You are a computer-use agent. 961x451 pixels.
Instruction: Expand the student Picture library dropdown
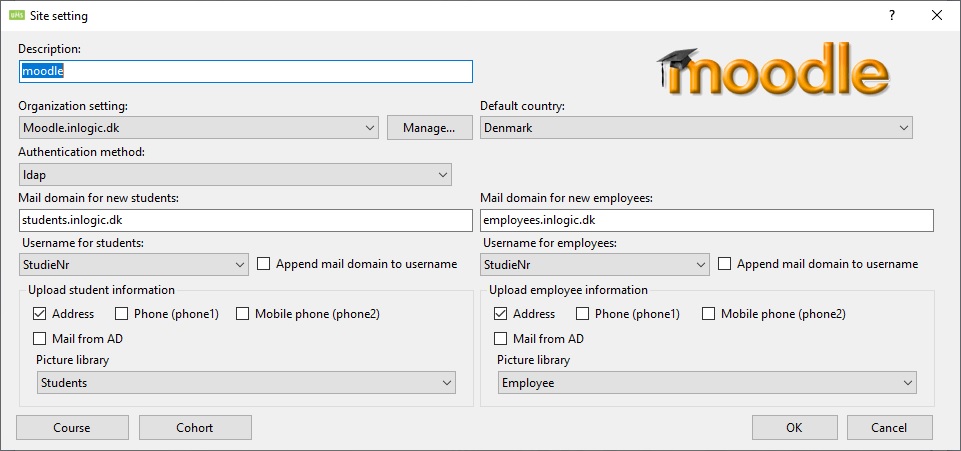click(246, 383)
